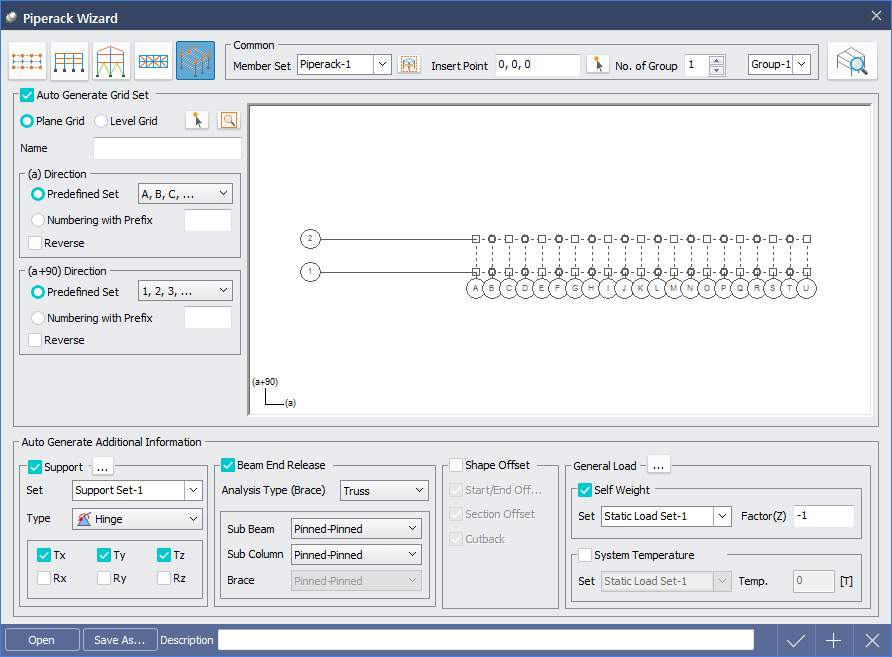
Task: Select the Level Grid radio button
Action: [x=101, y=121]
